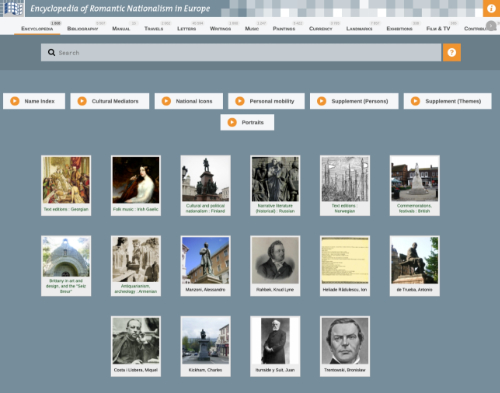The height and width of the screenshot is (393, 500).
Task: Open the Costa i Llobera, Miquel portrait
Action: point(136,341)
